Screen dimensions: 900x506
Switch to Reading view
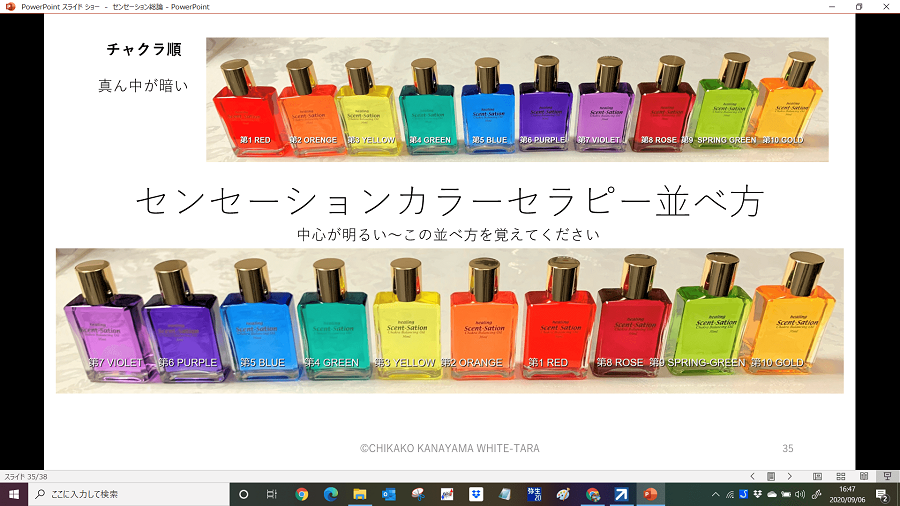864,476
